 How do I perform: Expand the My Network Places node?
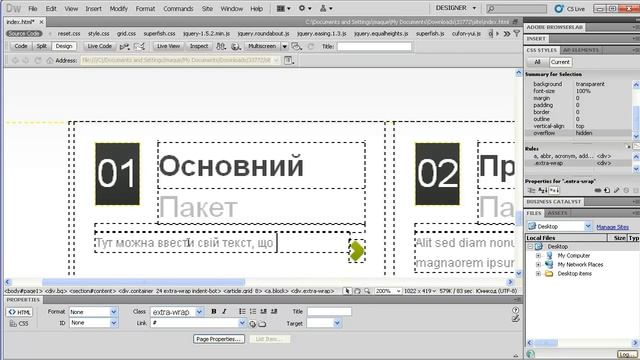click(x=538, y=264)
